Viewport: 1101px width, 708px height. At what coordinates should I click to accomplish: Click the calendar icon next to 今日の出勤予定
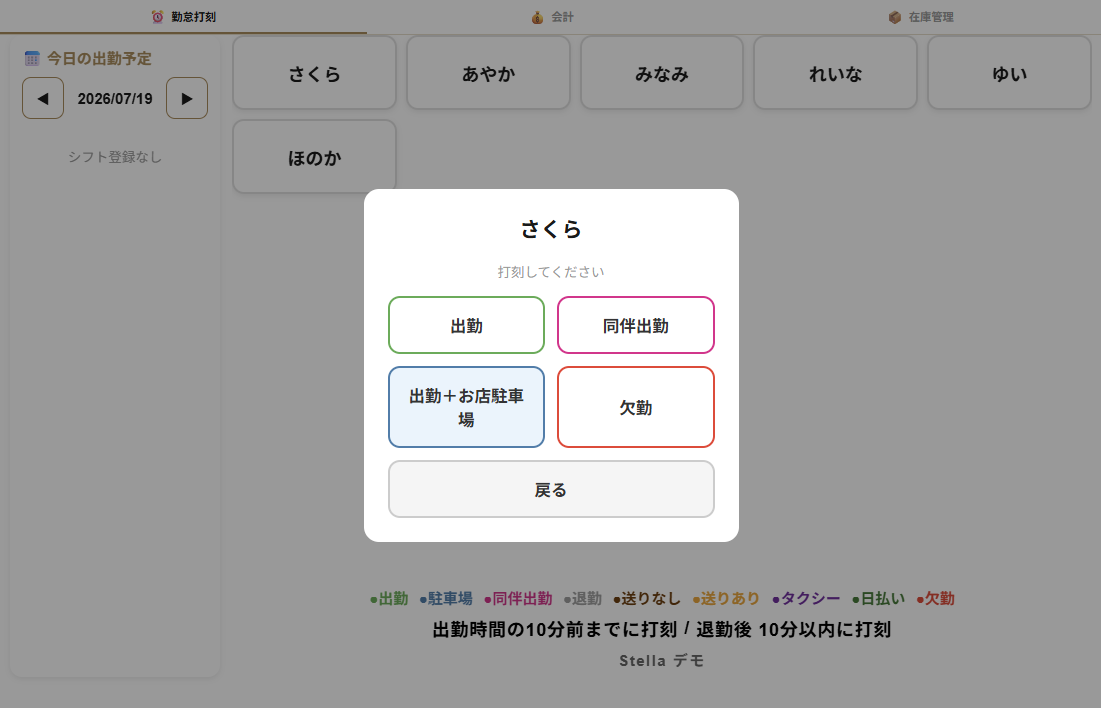32,58
